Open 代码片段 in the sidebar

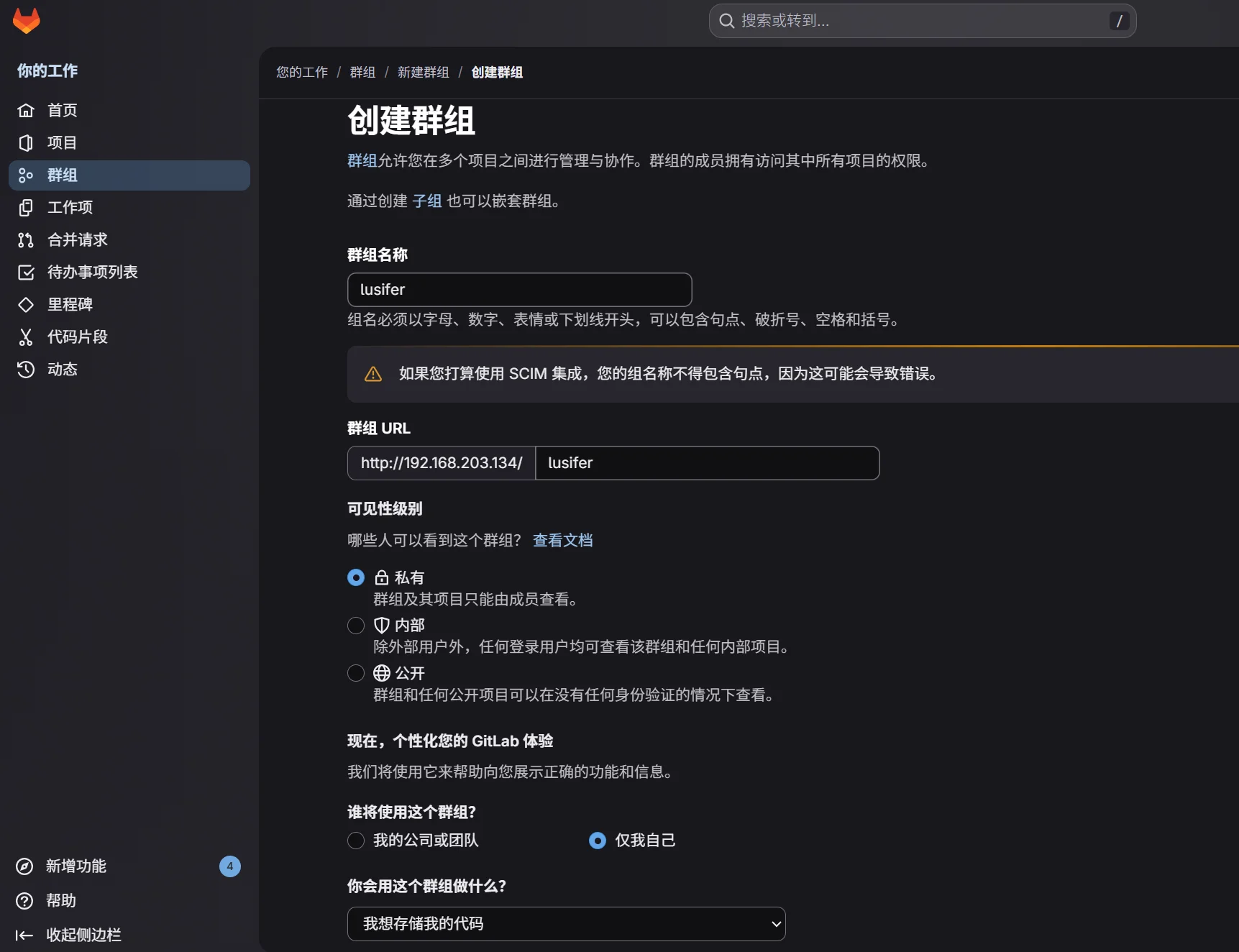pos(129,337)
